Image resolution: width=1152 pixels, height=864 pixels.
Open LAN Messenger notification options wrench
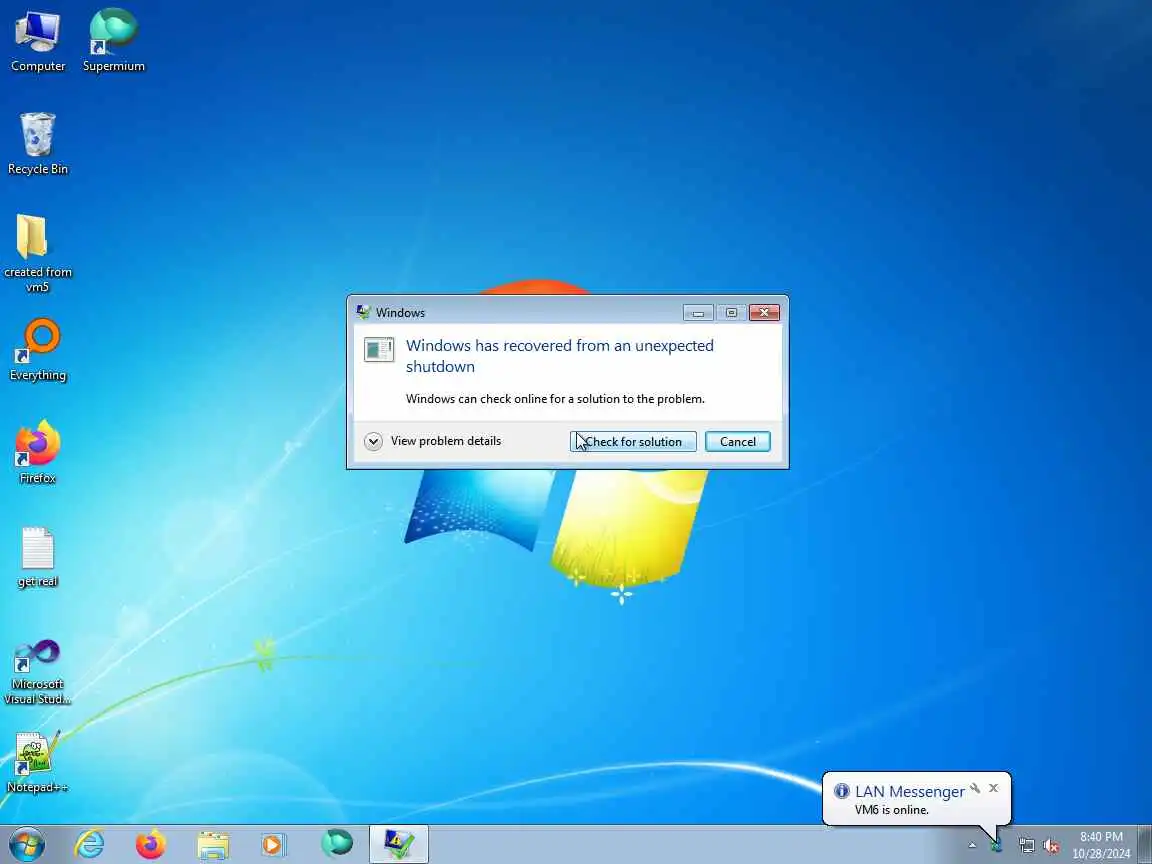tap(975, 788)
